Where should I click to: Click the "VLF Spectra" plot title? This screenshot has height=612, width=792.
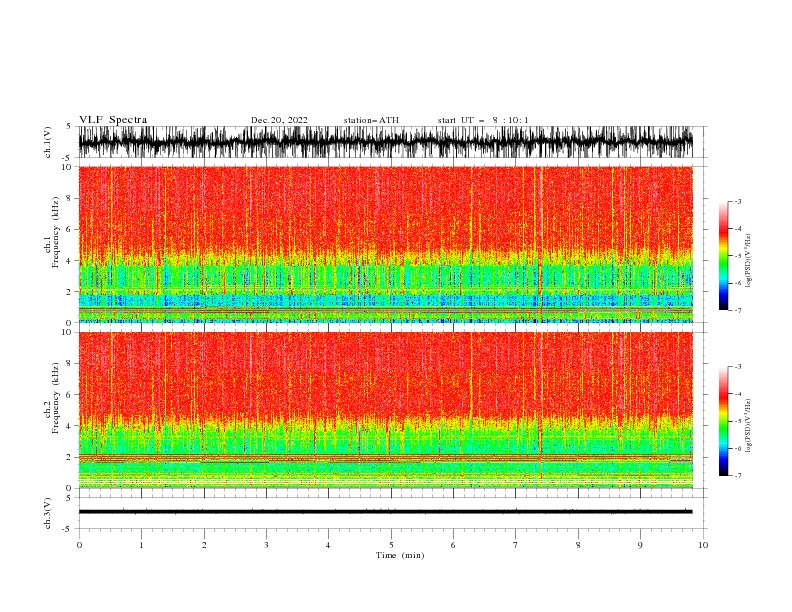113,120
